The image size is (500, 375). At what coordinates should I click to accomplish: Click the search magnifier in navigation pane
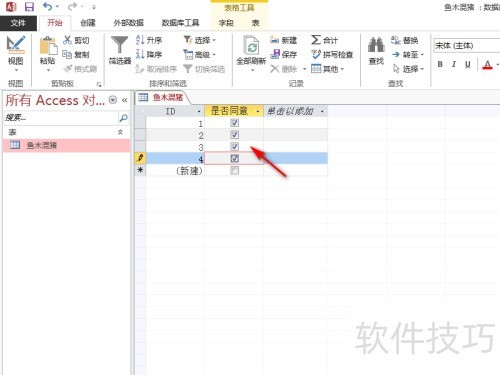[x=123, y=117]
